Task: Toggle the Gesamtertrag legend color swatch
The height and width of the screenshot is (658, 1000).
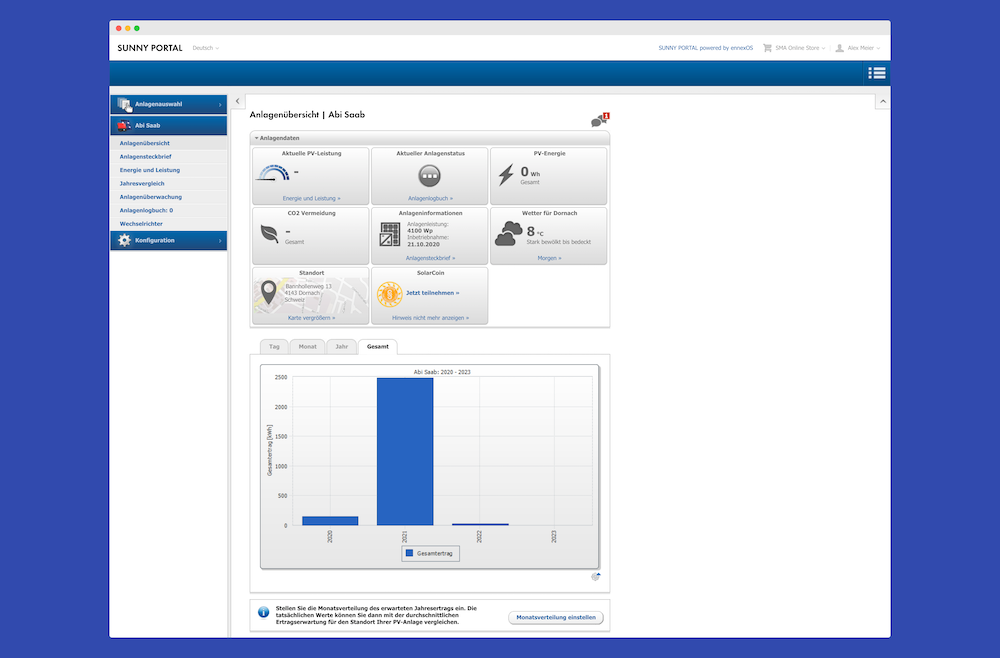Action: tap(409, 553)
